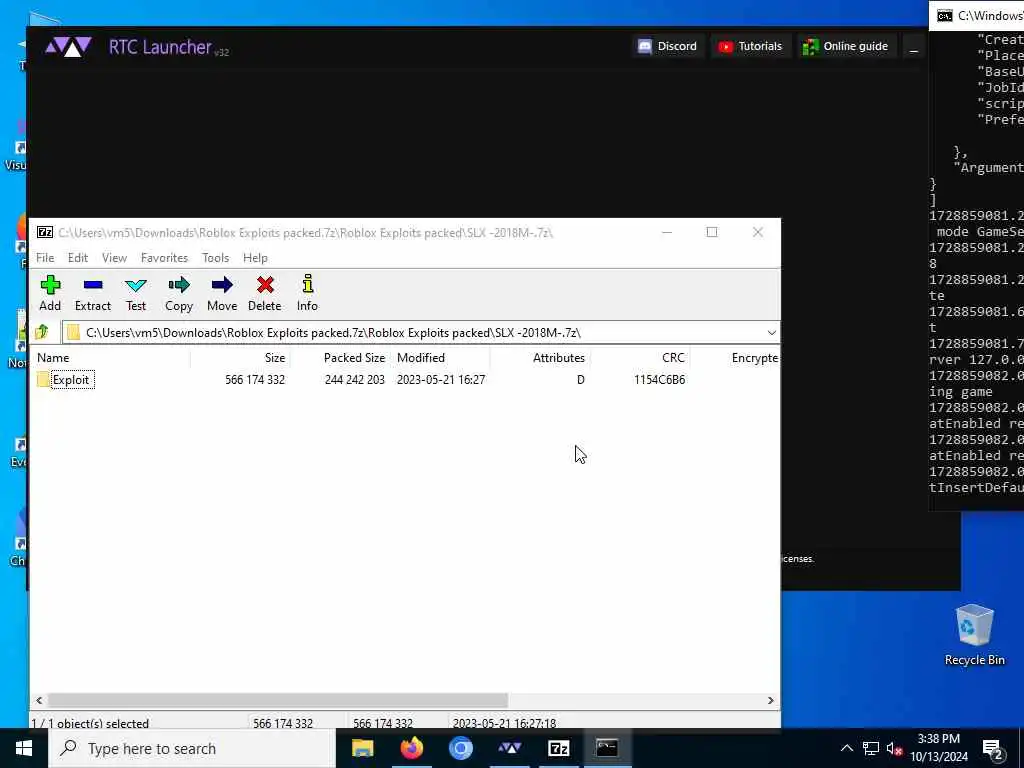Viewport: 1024px width, 768px height.
Task: Maximize the 7-Zip window
Action: (x=712, y=232)
